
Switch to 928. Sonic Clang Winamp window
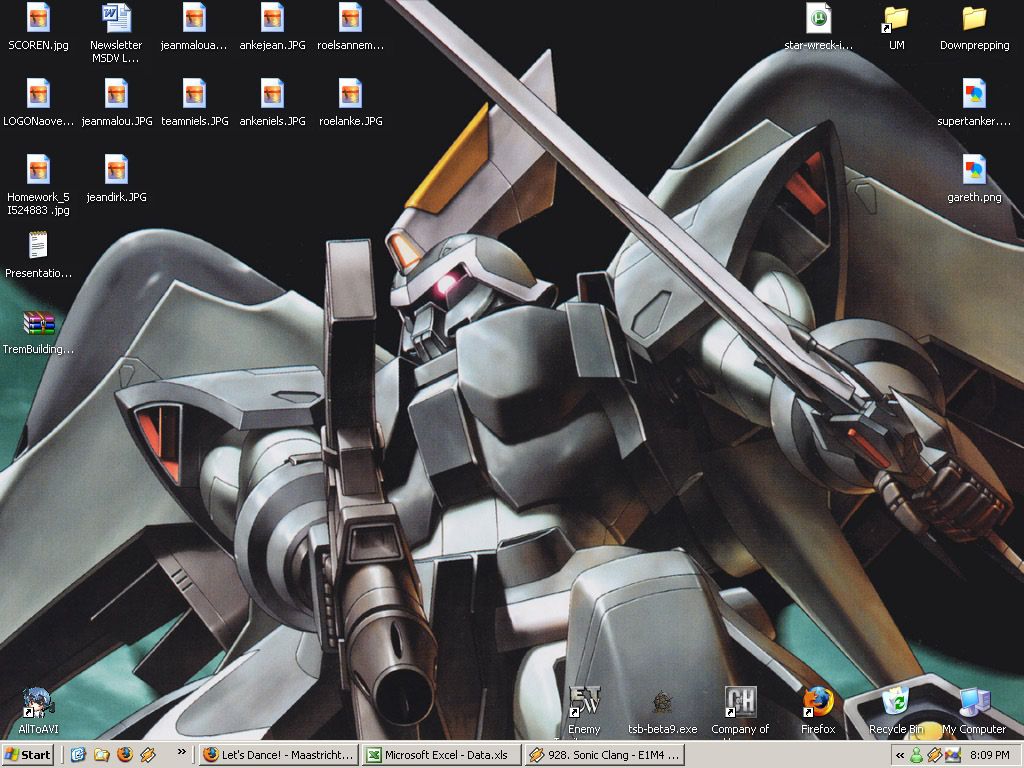[605, 755]
